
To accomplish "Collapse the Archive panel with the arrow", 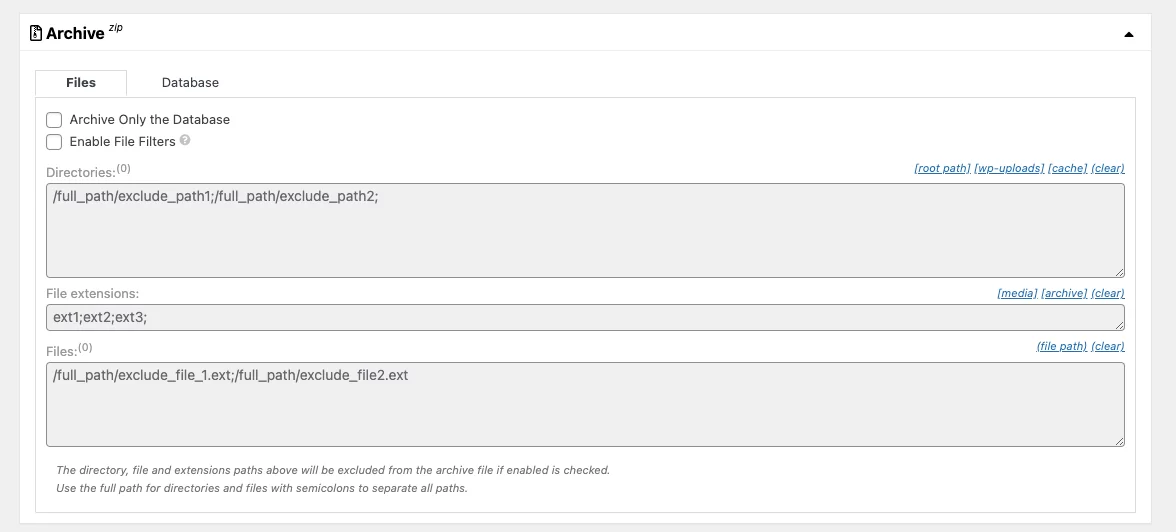I will click(x=1129, y=35).
